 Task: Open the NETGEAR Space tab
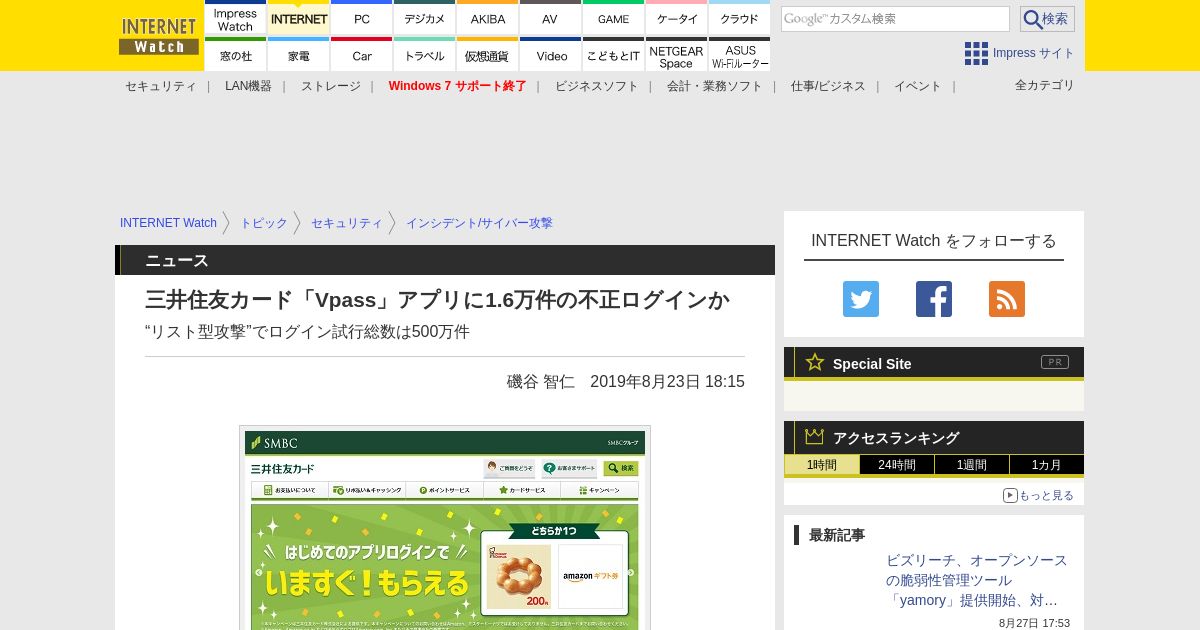pos(677,55)
